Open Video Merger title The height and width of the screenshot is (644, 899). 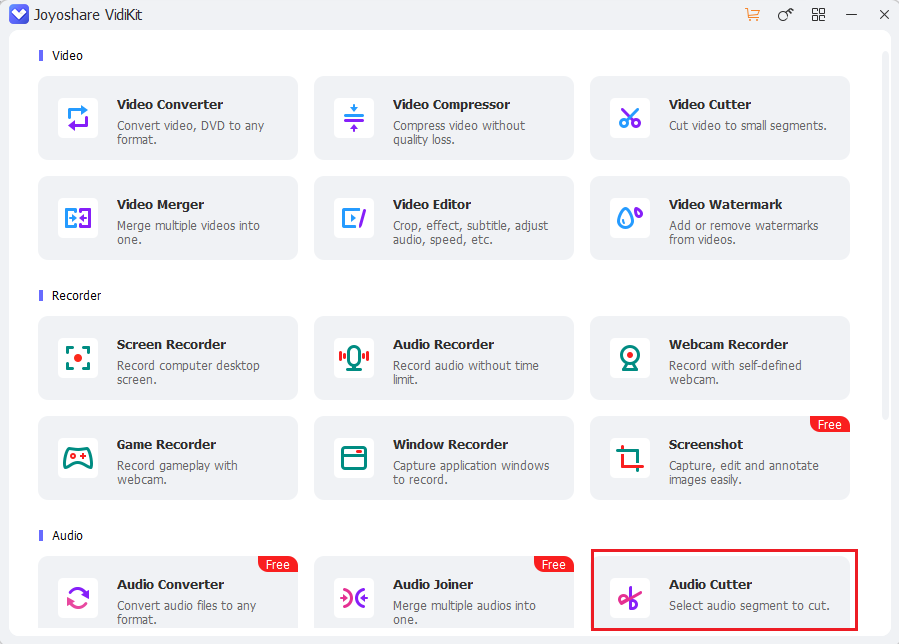tap(161, 205)
